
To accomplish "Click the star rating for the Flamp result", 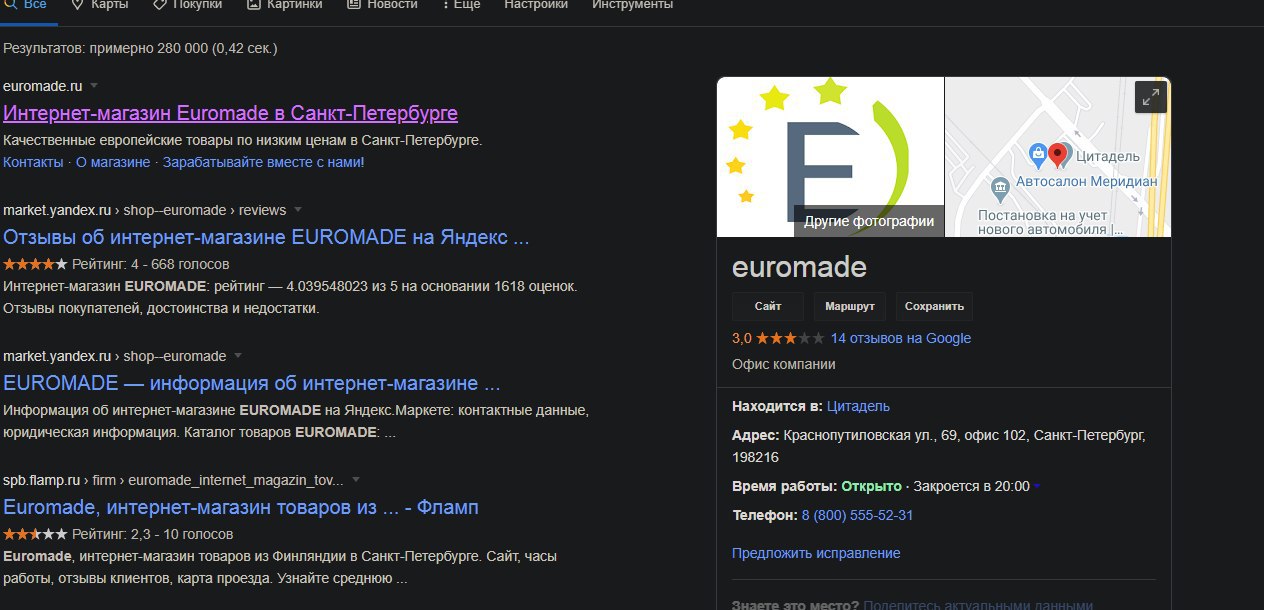I will point(36,534).
